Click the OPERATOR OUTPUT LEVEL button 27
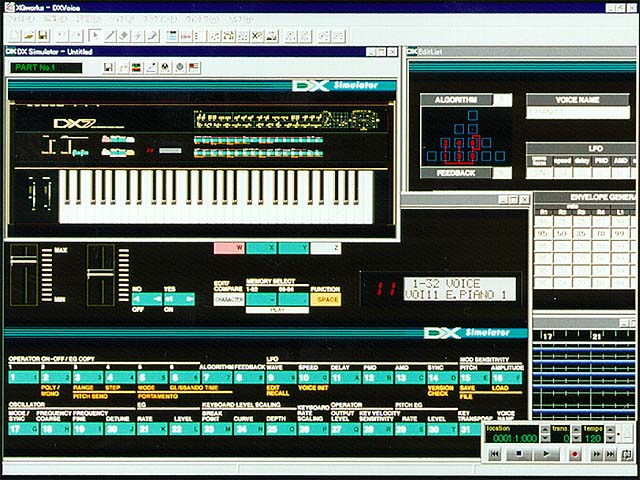This screenshot has width=640, height=480. [x=346, y=429]
